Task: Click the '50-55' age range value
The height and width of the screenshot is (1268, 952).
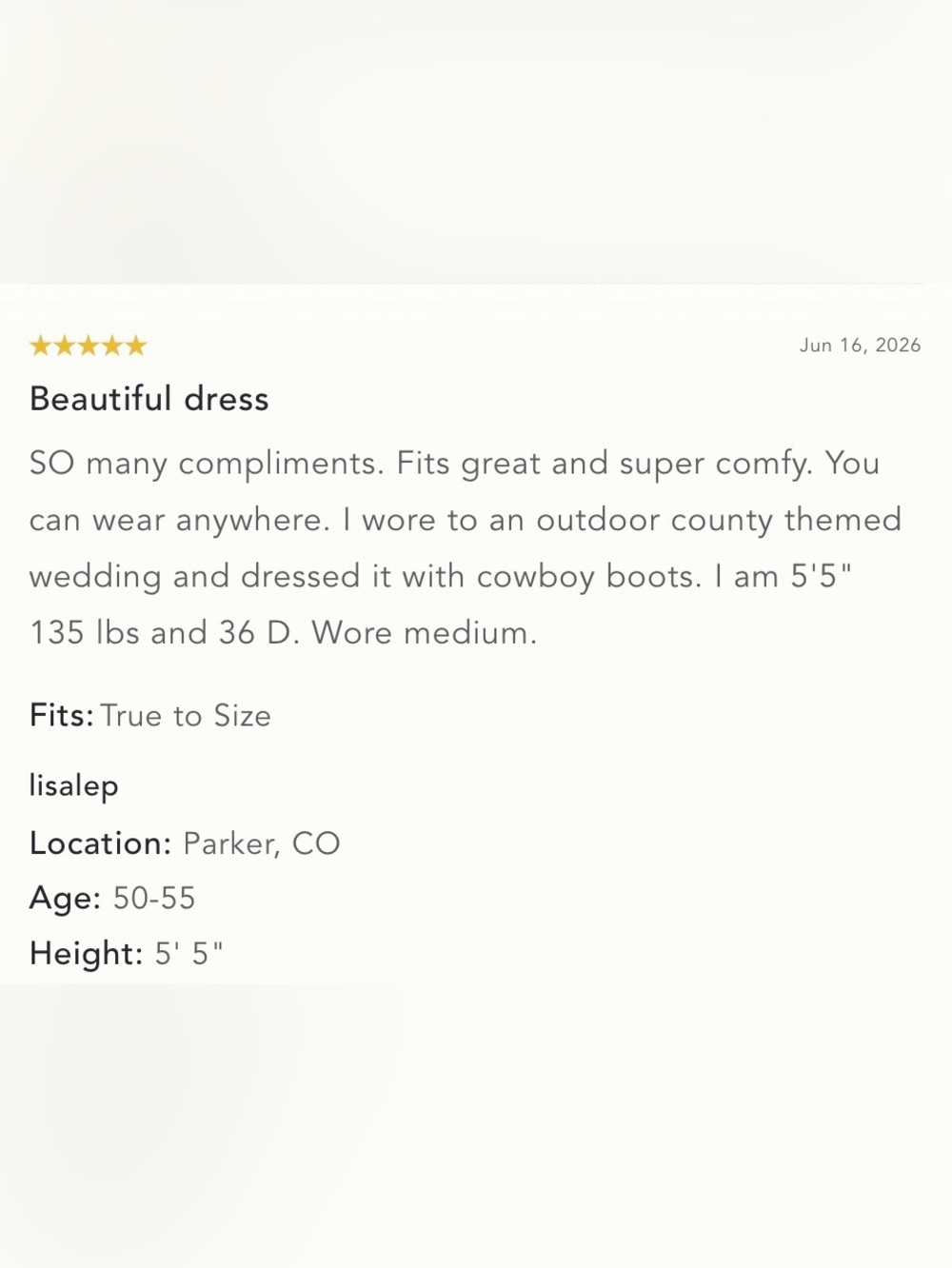Action: point(154,899)
